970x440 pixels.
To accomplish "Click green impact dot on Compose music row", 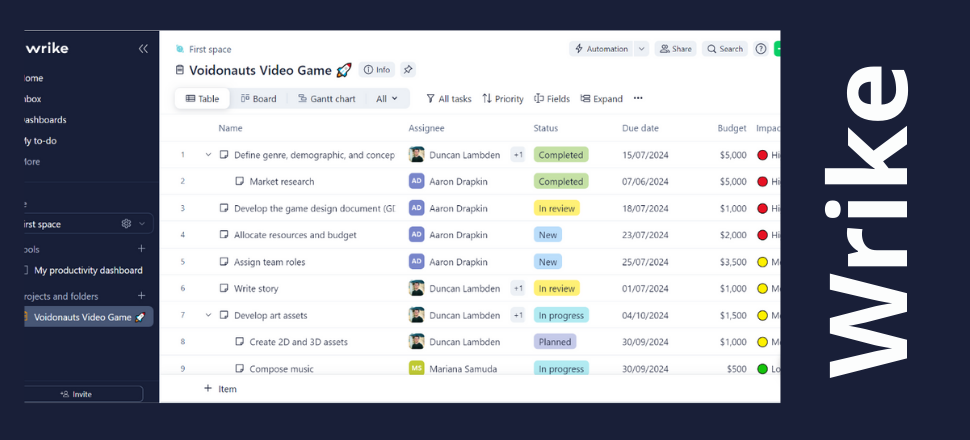I will pos(762,369).
